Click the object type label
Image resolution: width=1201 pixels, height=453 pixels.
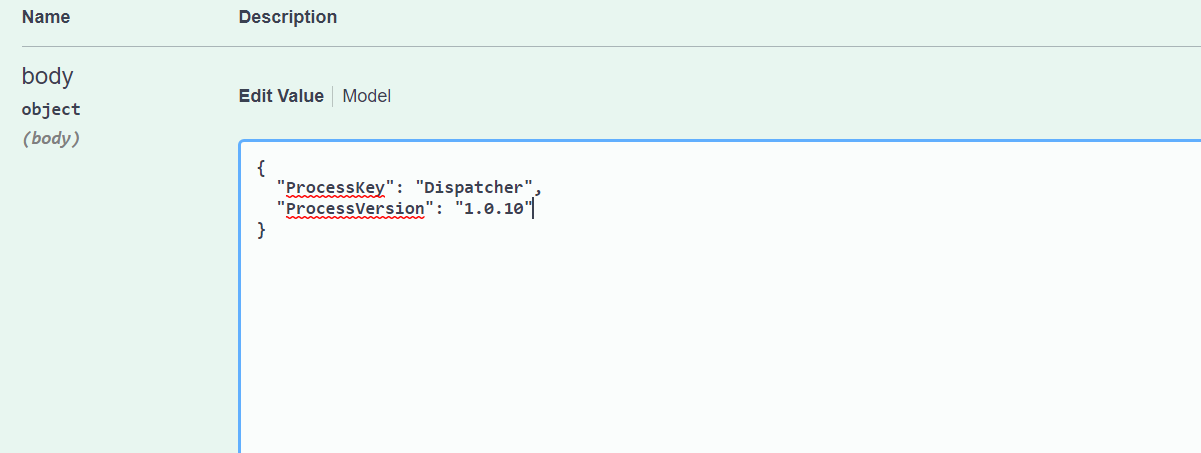click(51, 109)
